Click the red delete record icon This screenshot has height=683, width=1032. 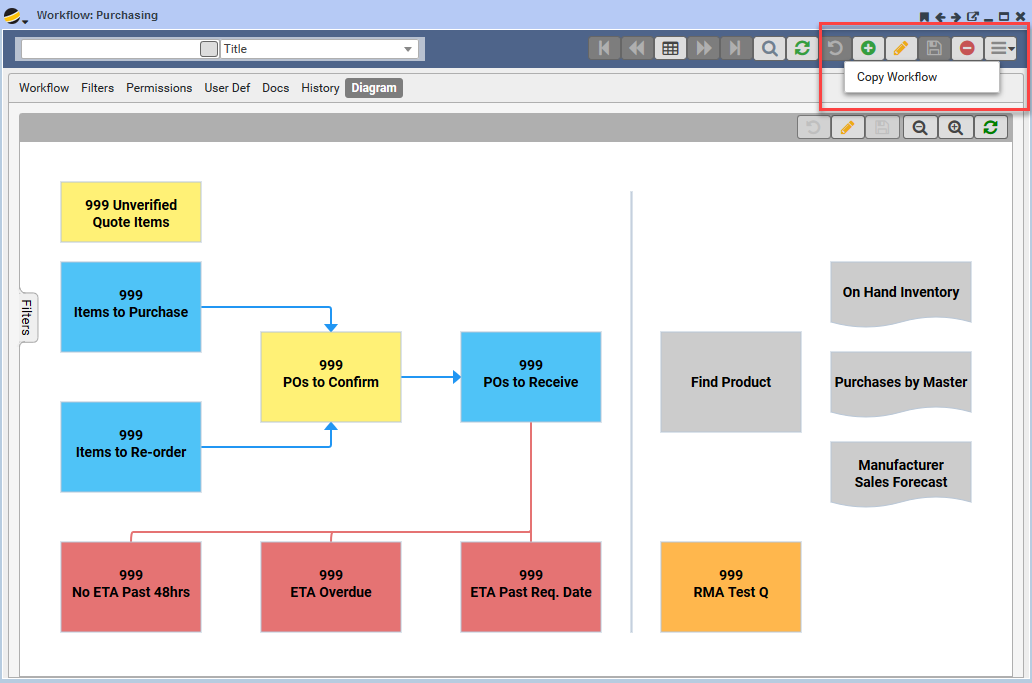pos(967,48)
